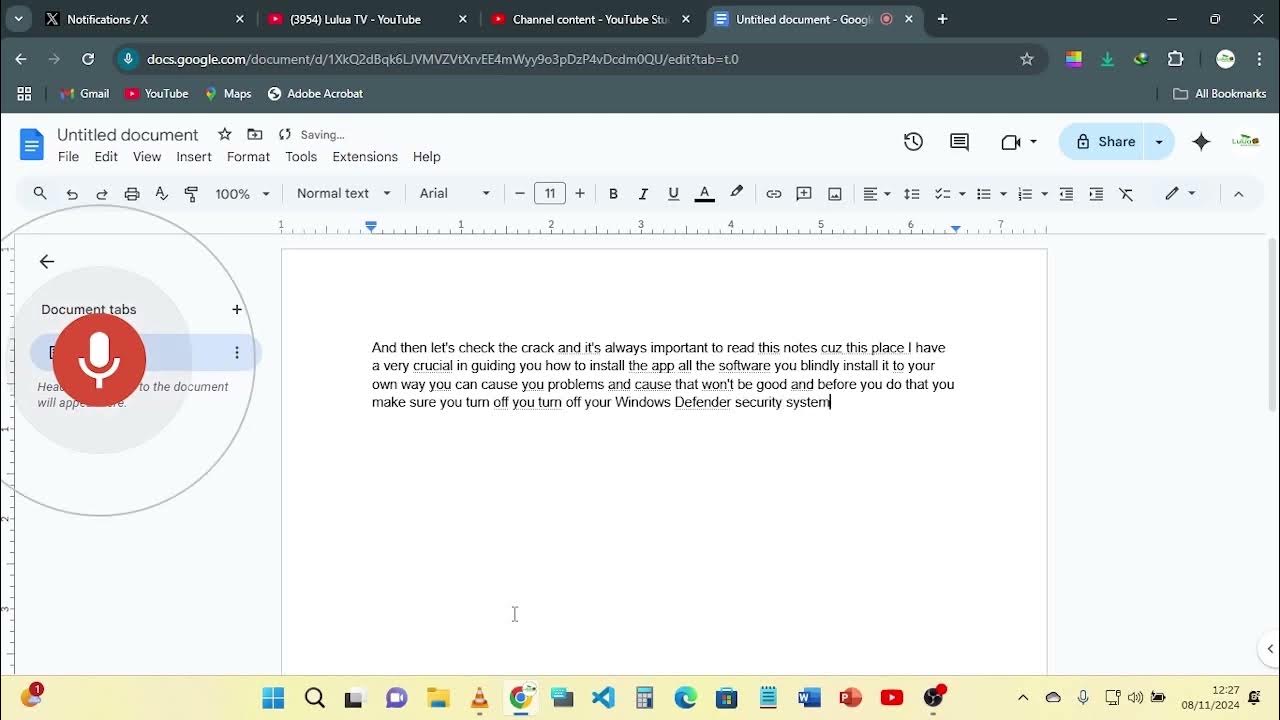Screen dimensions: 1280x720
Task: Open VLC from the taskbar
Action: click(479, 698)
